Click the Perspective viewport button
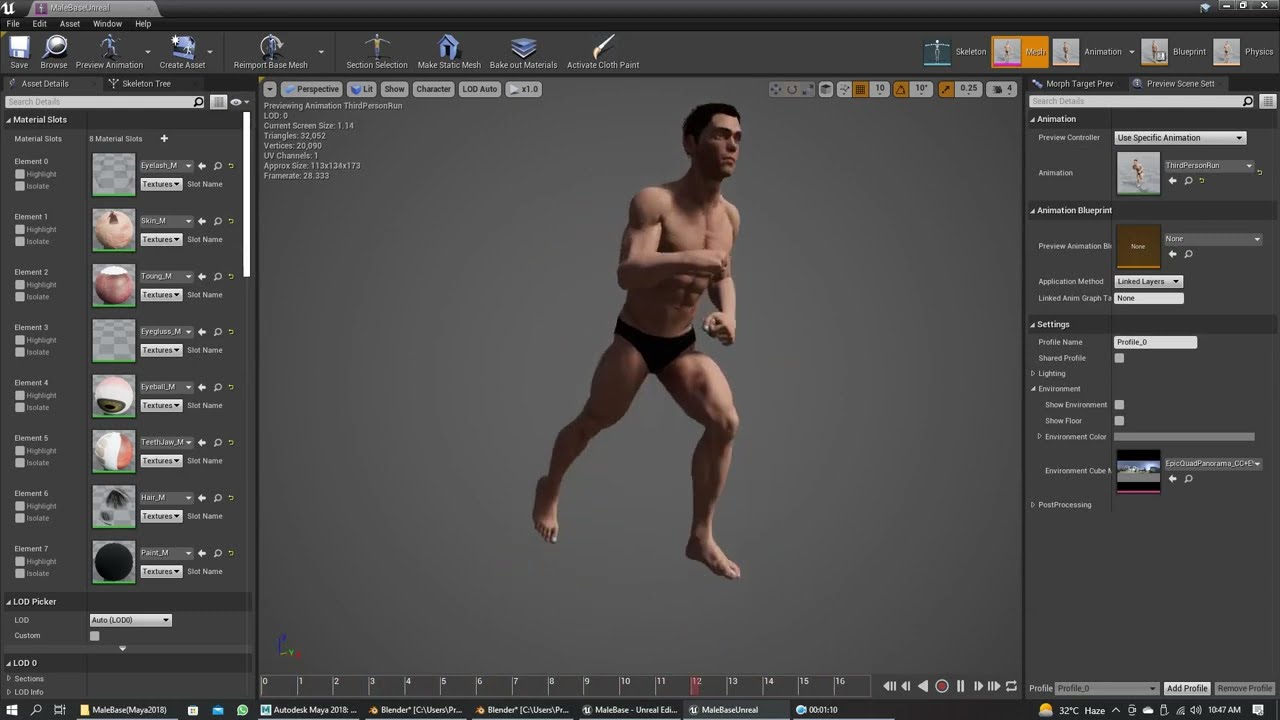The width and height of the screenshot is (1280, 720). tap(311, 89)
